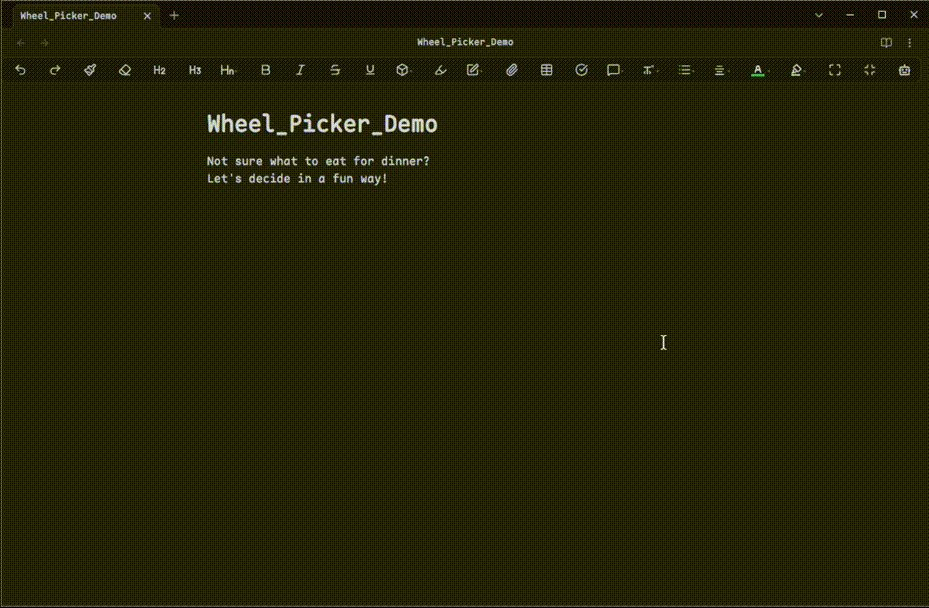Toggle italic formatting
929x608 pixels.
point(300,70)
